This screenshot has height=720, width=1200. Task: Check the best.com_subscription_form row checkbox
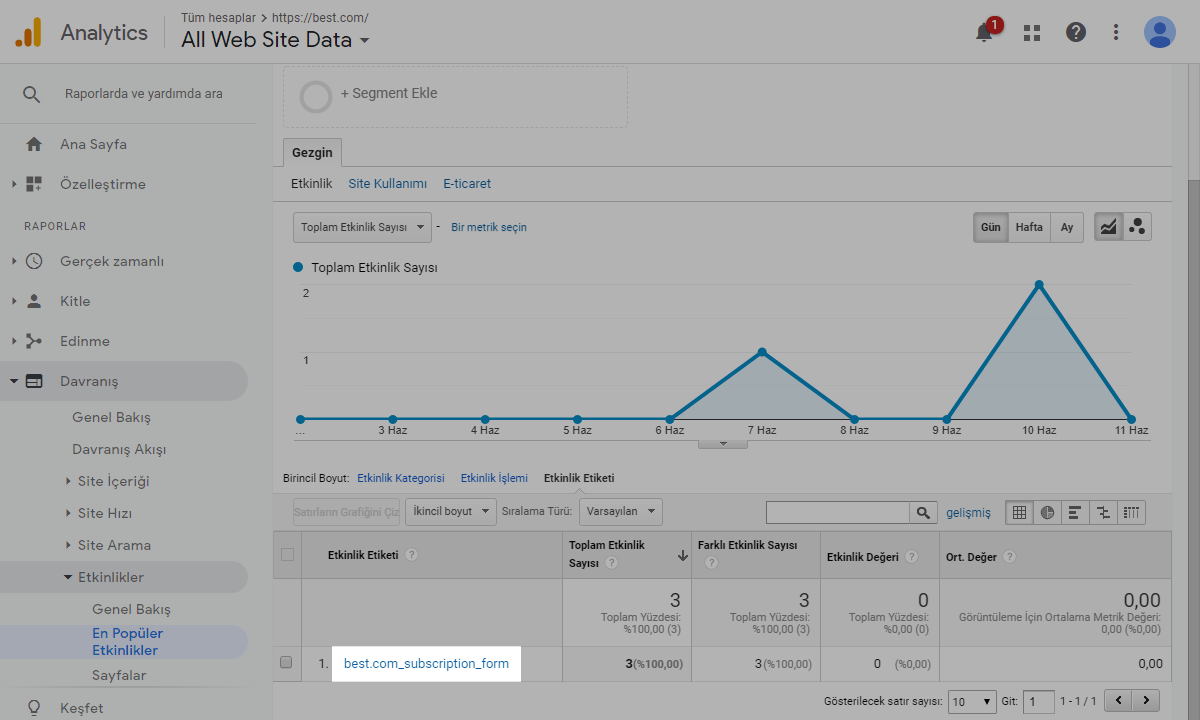[287, 663]
